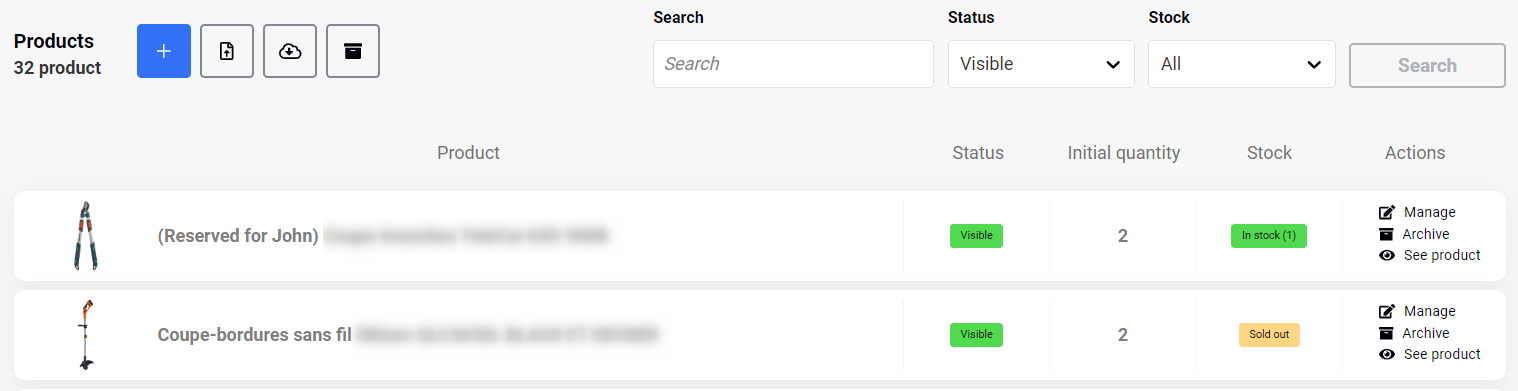Image resolution: width=1518 pixels, height=391 pixels.
Task: Click the Product column header
Action: click(468, 153)
